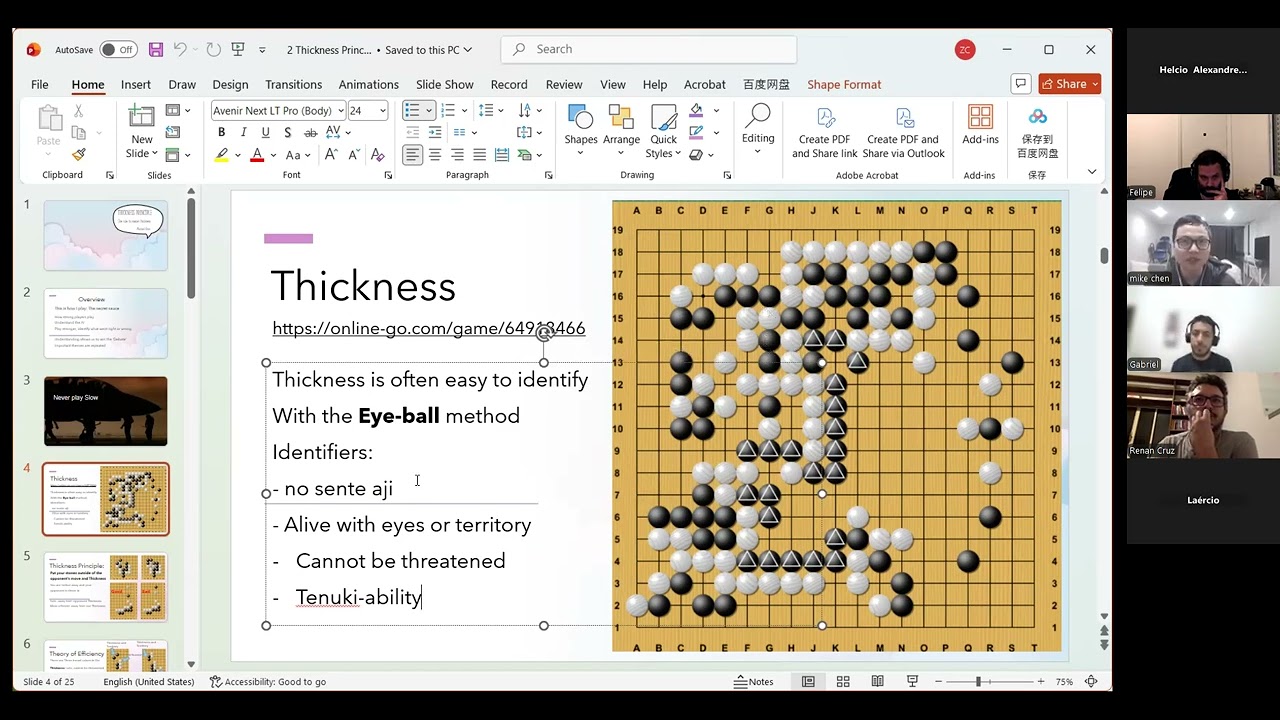Open Accessibility: Good to go status
This screenshot has width=1280, height=720.
tap(268, 682)
